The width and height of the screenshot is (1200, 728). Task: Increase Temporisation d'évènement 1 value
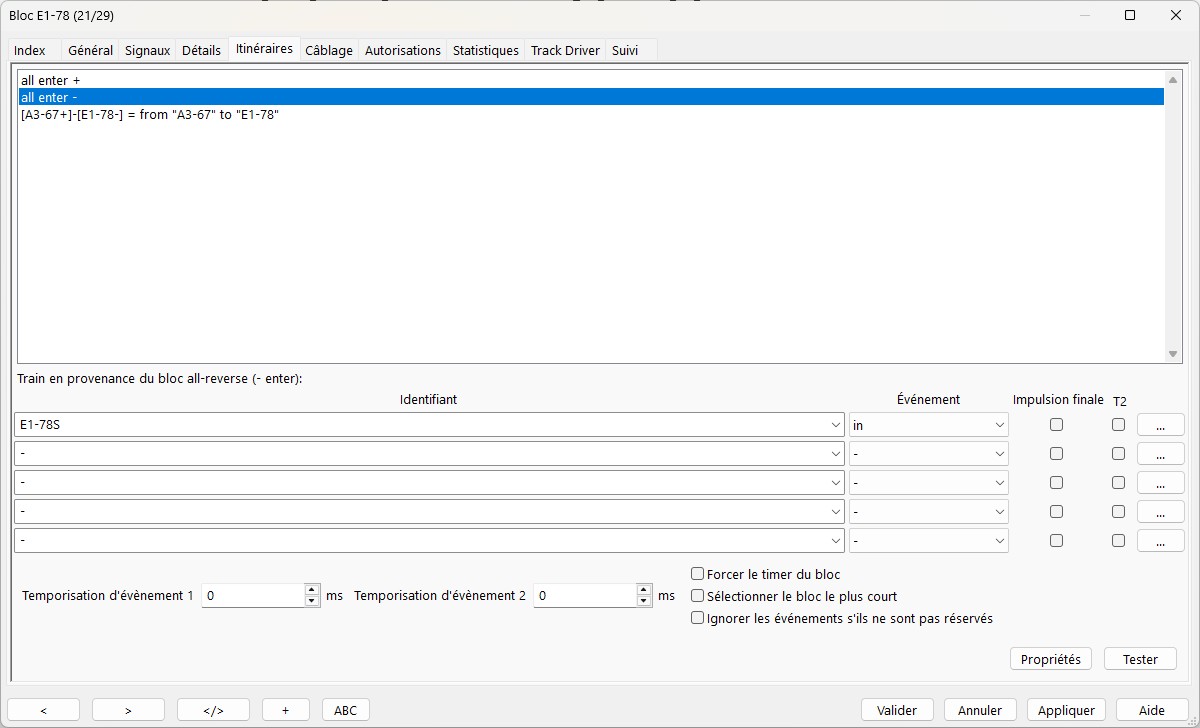point(312,590)
